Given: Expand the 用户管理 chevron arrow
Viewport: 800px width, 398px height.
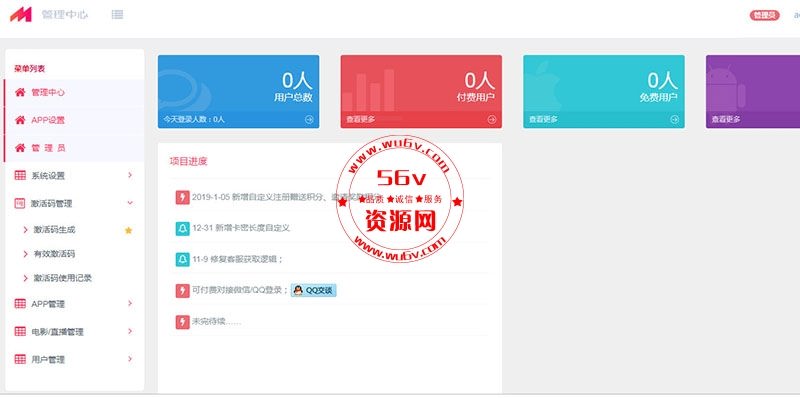Looking at the screenshot, I should pyautogui.click(x=130, y=359).
